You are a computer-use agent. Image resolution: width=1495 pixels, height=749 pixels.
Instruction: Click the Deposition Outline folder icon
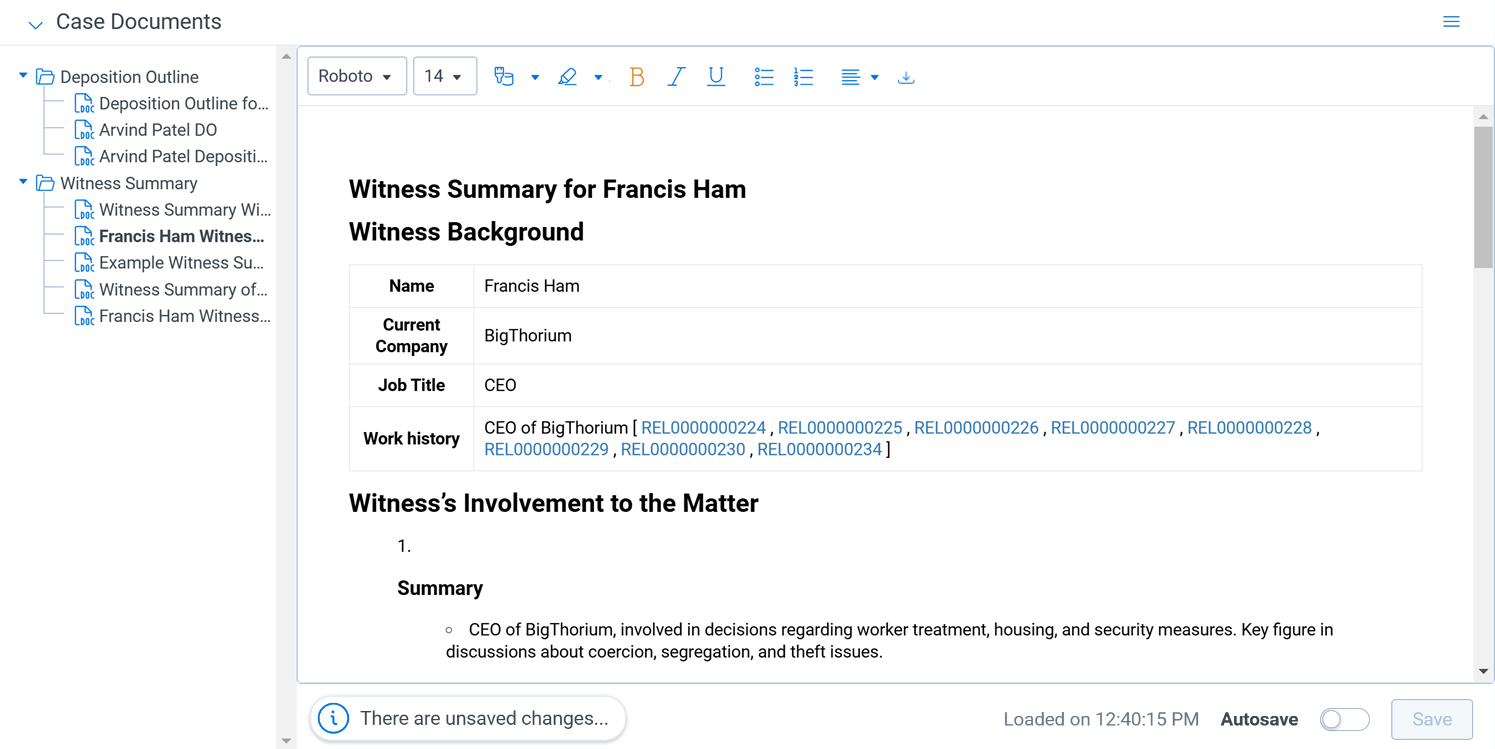[45, 77]
